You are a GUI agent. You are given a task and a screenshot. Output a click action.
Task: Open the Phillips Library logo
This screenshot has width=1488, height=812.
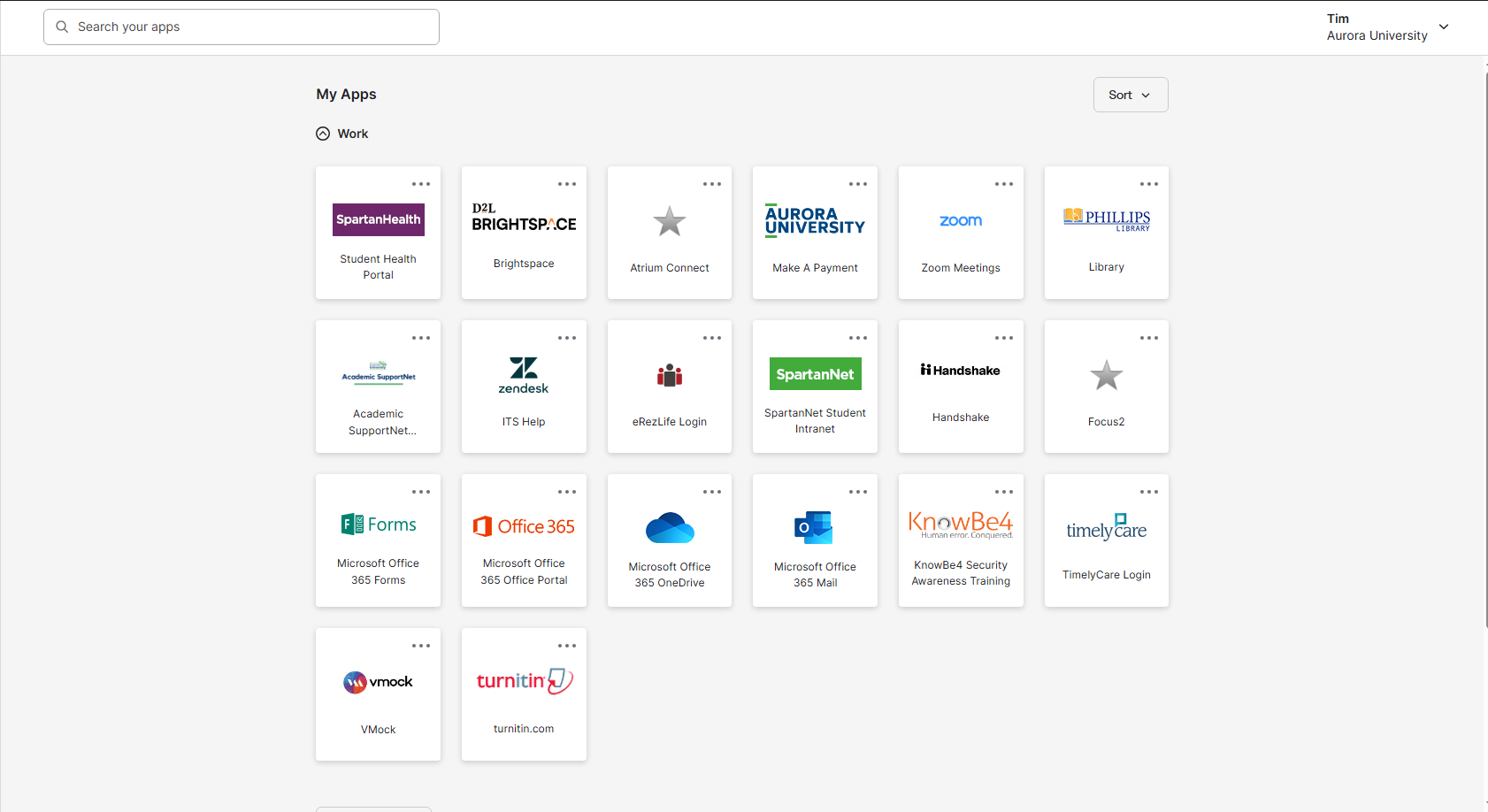coord(1107,220)
